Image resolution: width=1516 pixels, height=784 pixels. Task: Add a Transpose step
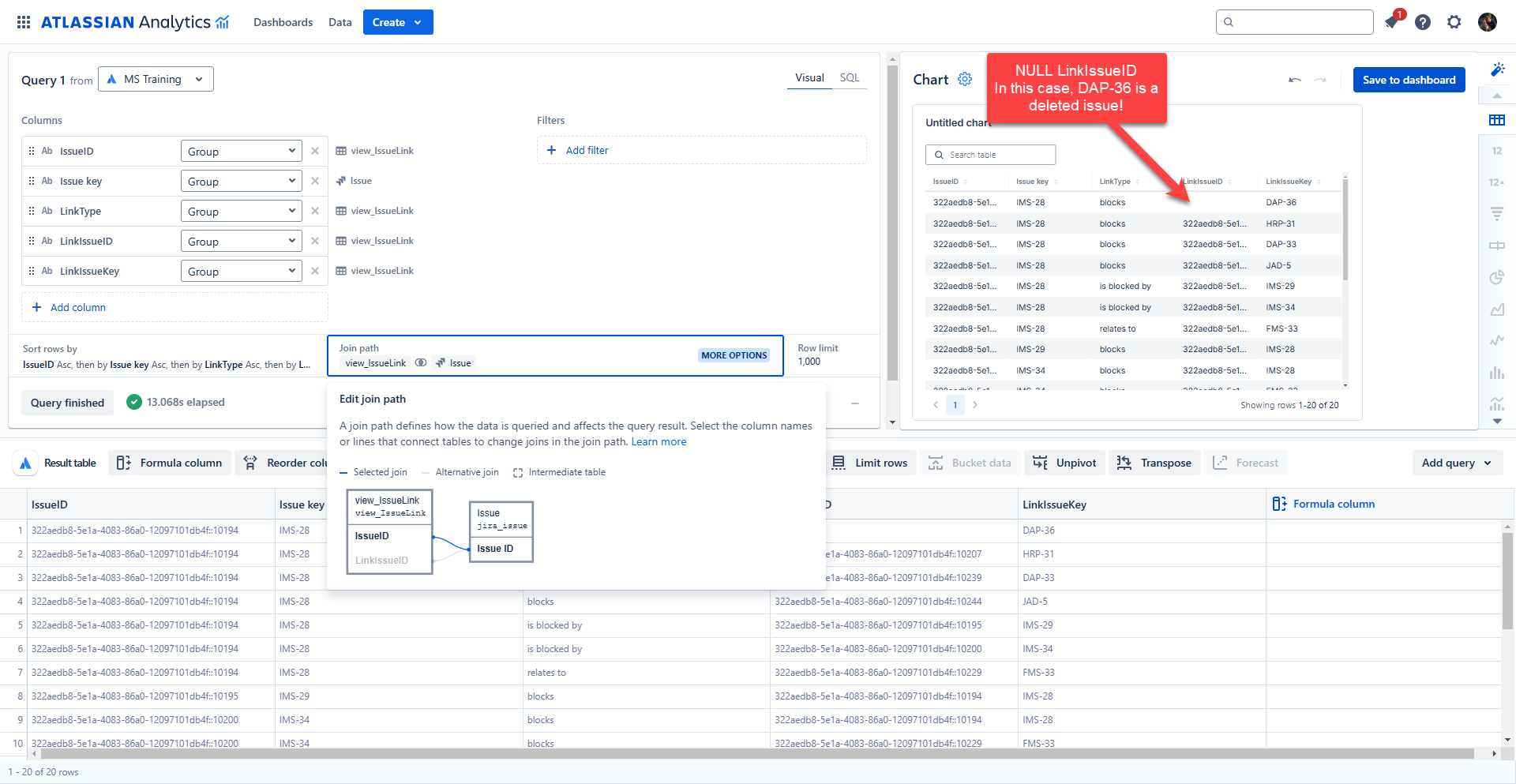[1154, 463]
